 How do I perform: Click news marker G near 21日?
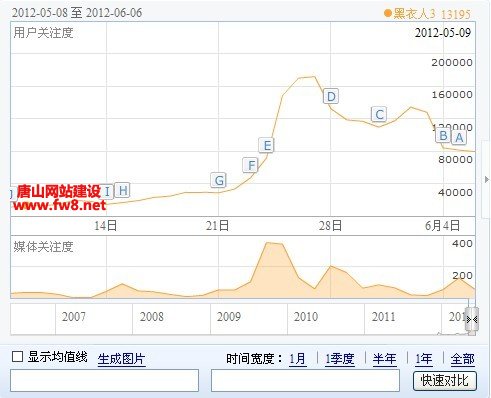pos(219,180)
